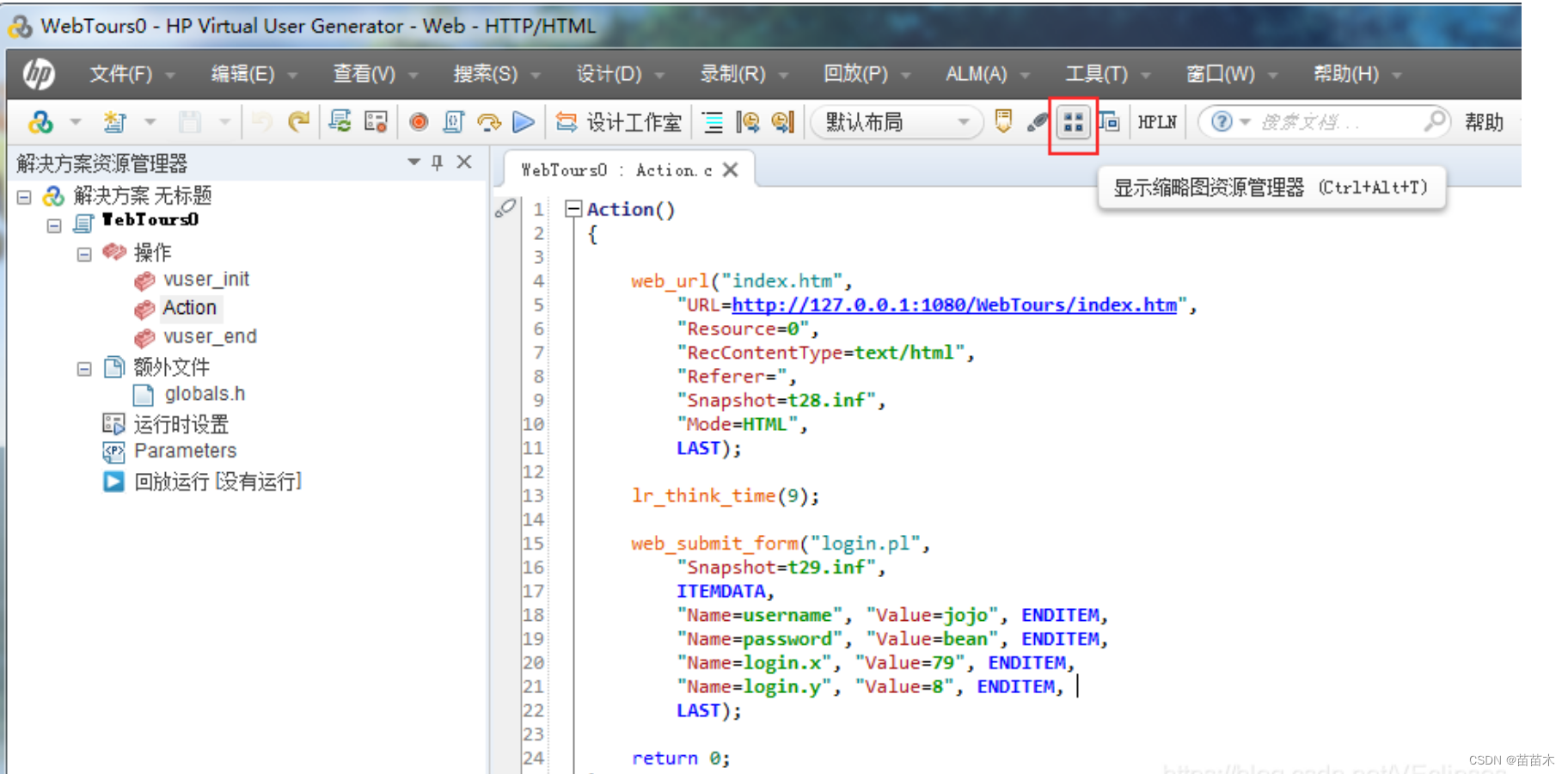Open the 回放(P) menu
This screenshot has width=1568, height=774.
[855, 74]
